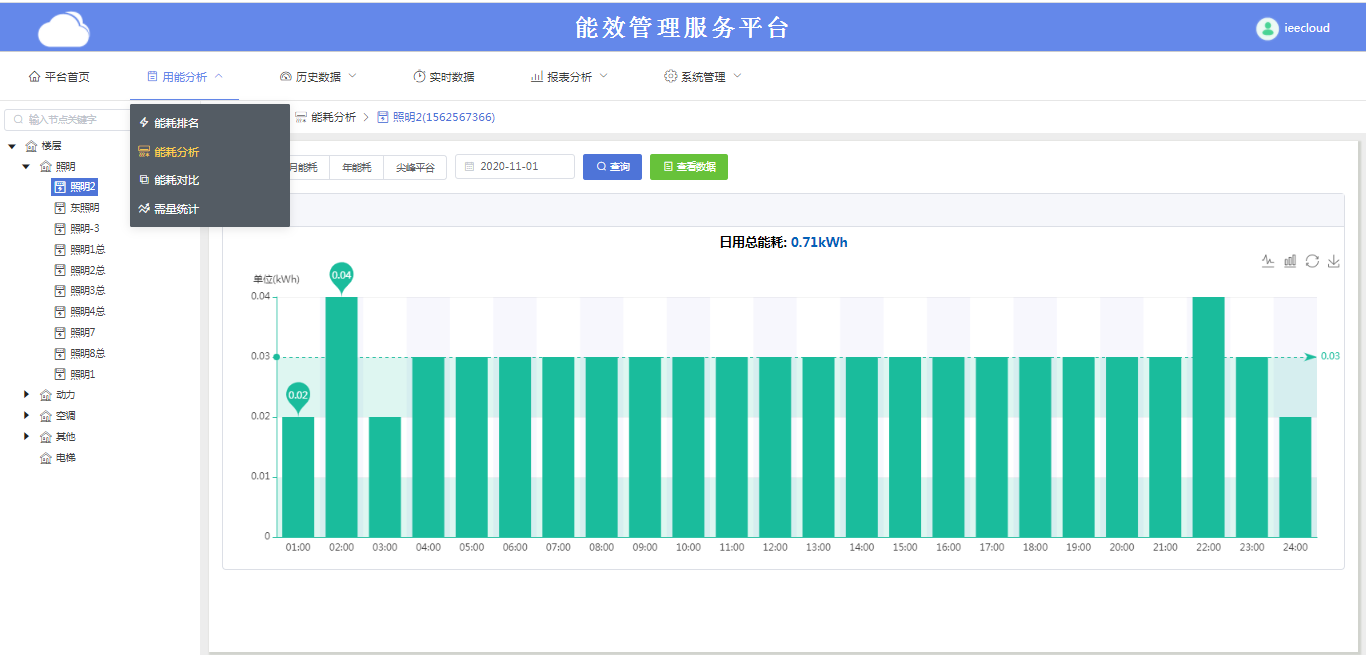This screenshot has height=655, width=1366.
Task: Click the meter icon beside 照明-3
Action: point(60,229)
